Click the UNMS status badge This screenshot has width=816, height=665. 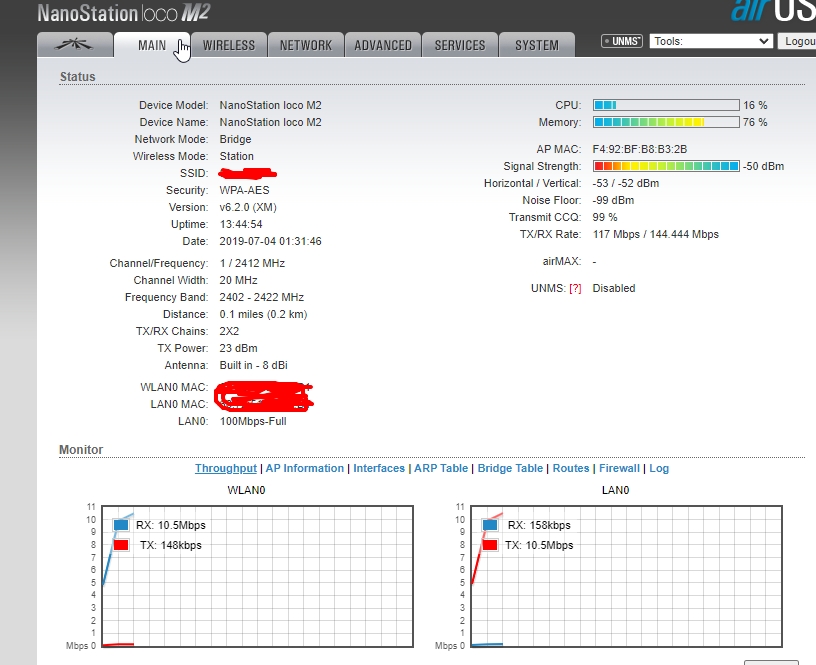coord(622,41)
